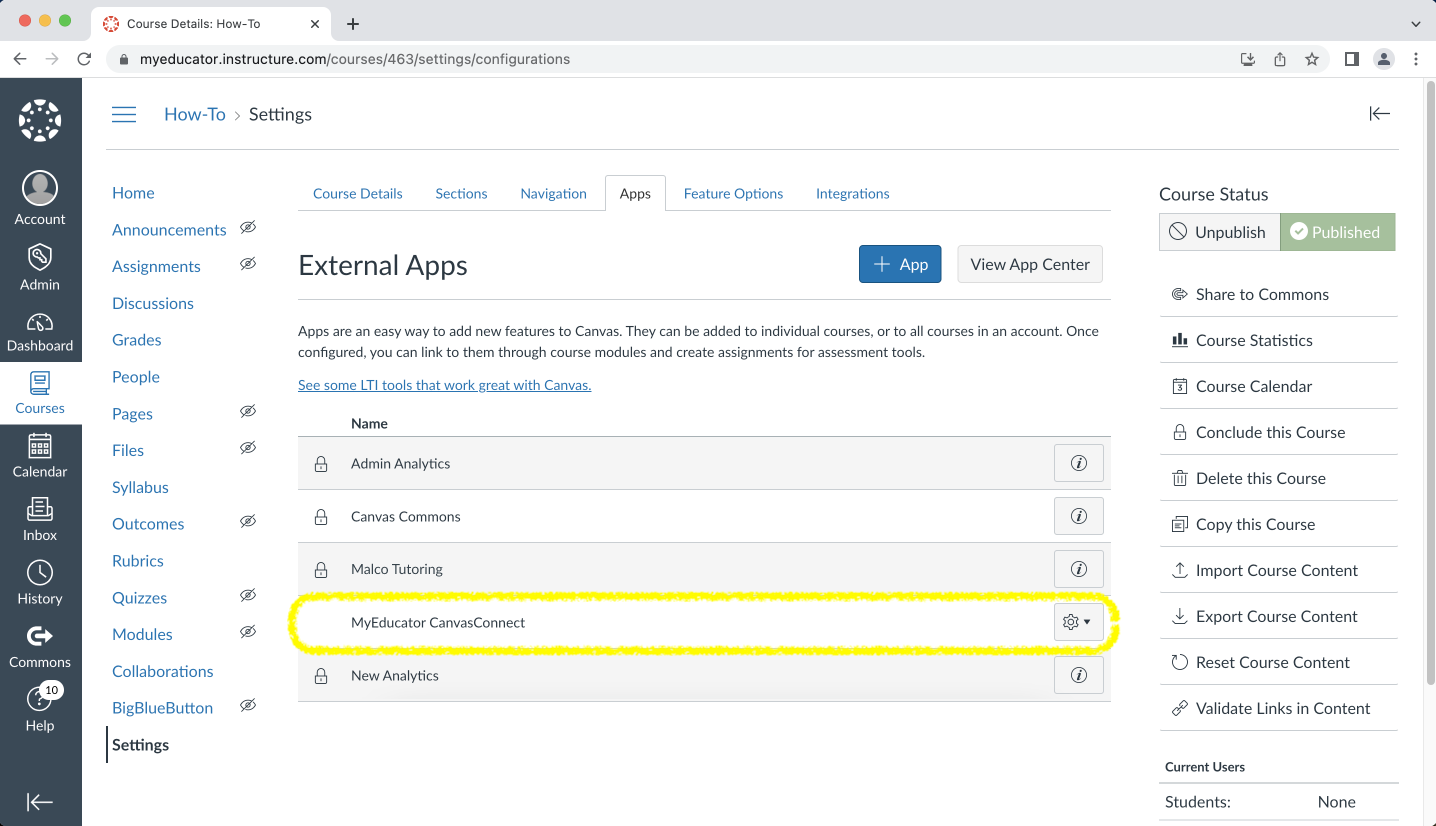Switch to Navigation tab
1436x826 pixels.
[553, 193]
